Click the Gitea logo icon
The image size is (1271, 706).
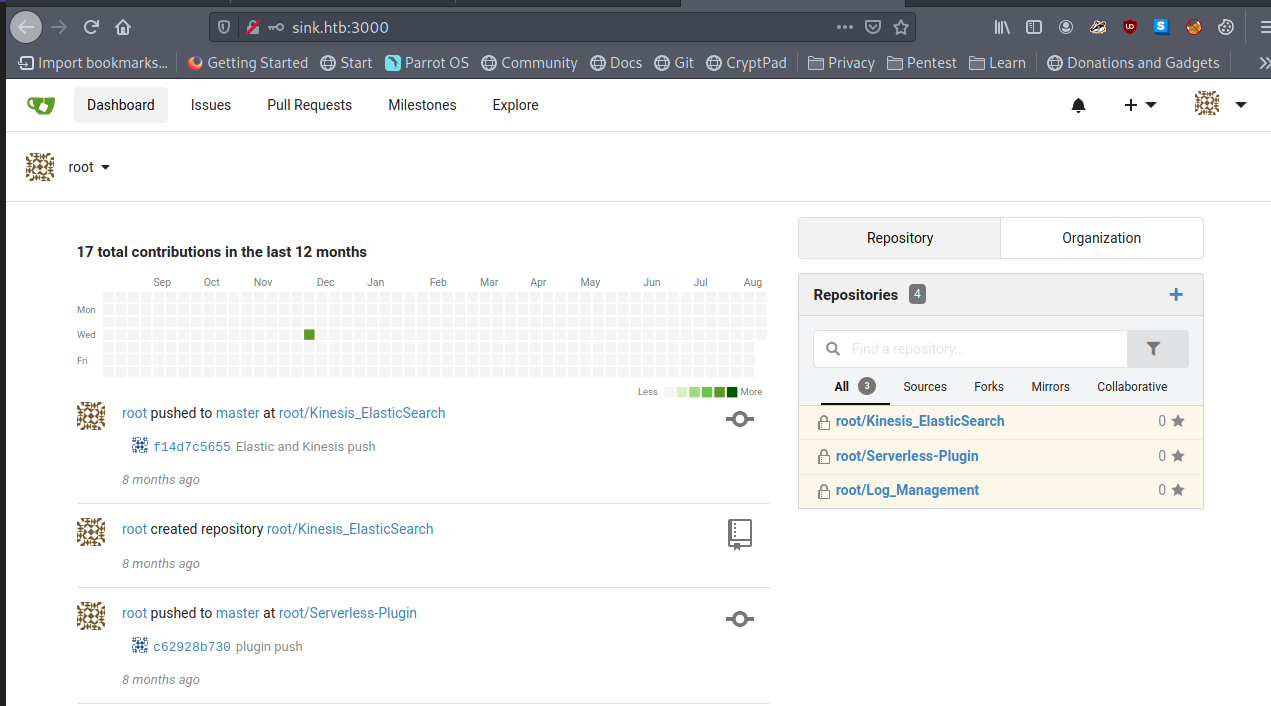(x=41, y=105)
